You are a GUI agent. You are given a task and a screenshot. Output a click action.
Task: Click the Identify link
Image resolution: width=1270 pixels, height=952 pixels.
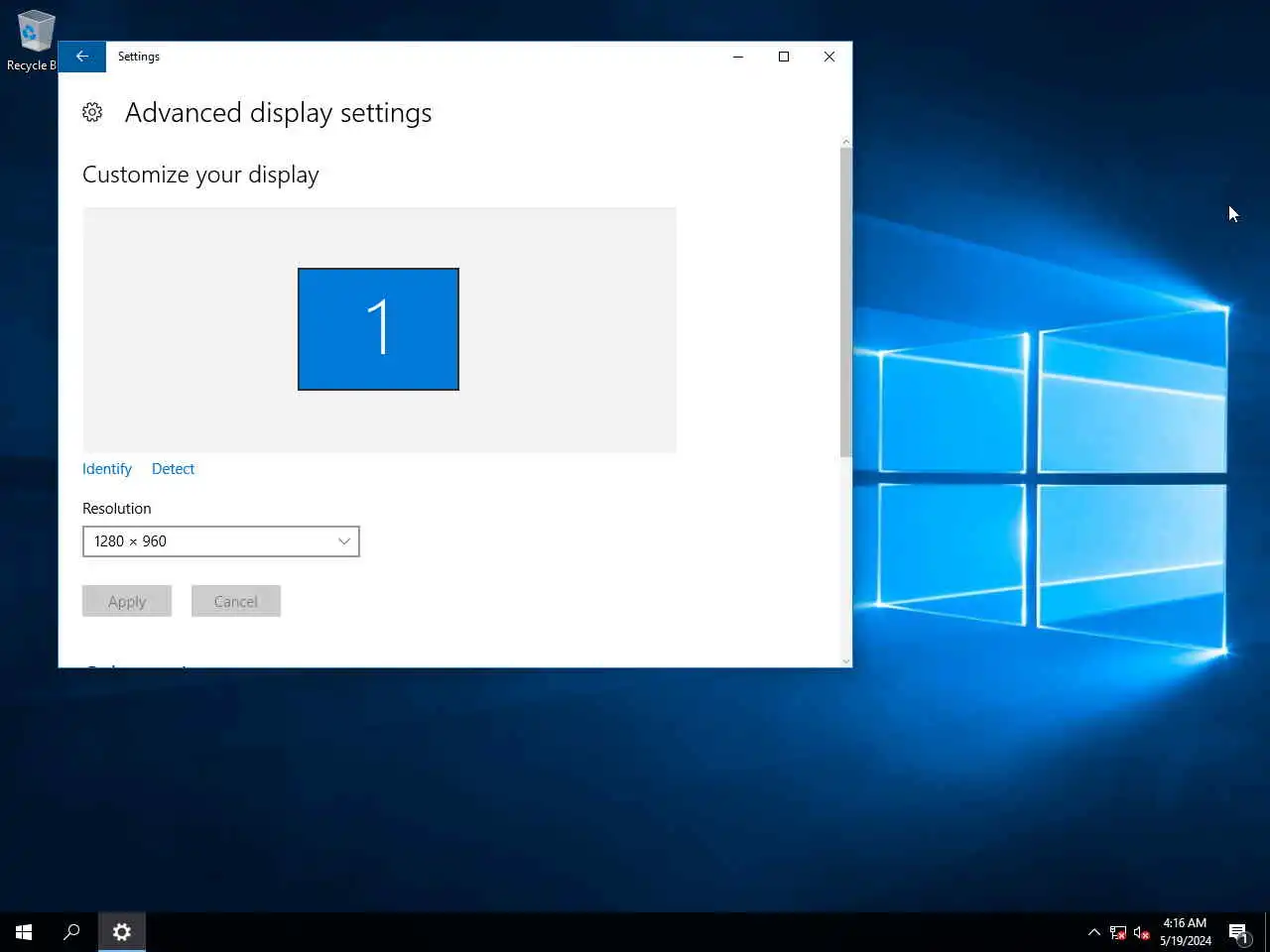coord(107,469)
